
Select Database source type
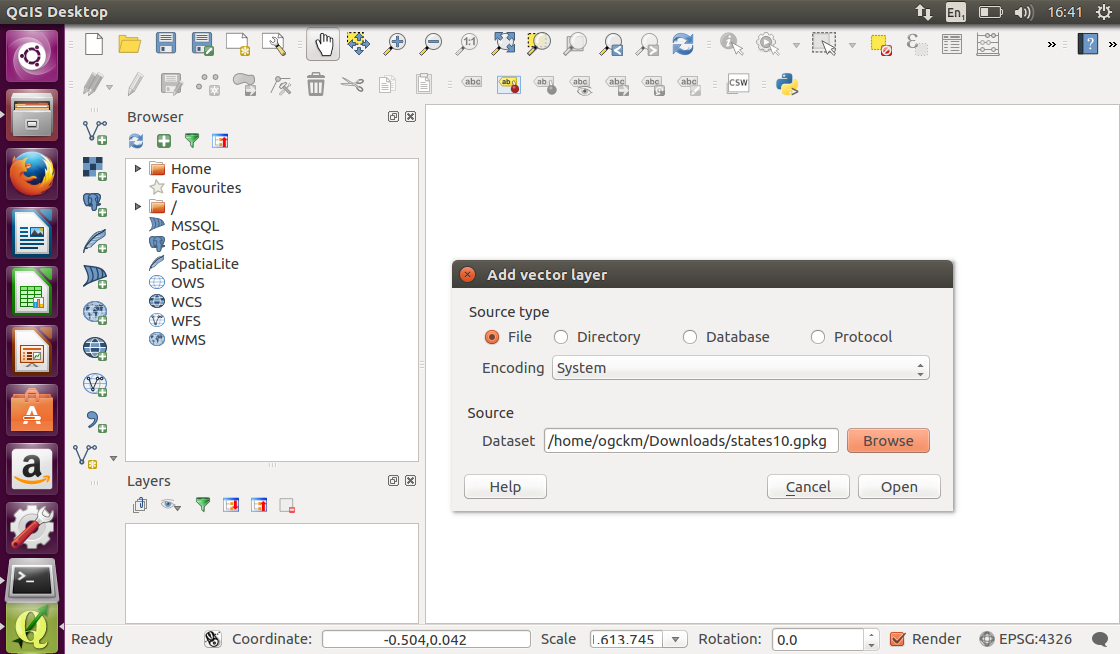689,337
